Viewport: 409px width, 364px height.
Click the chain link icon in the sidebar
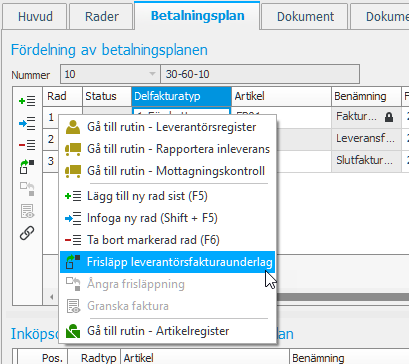pos(27,233)
